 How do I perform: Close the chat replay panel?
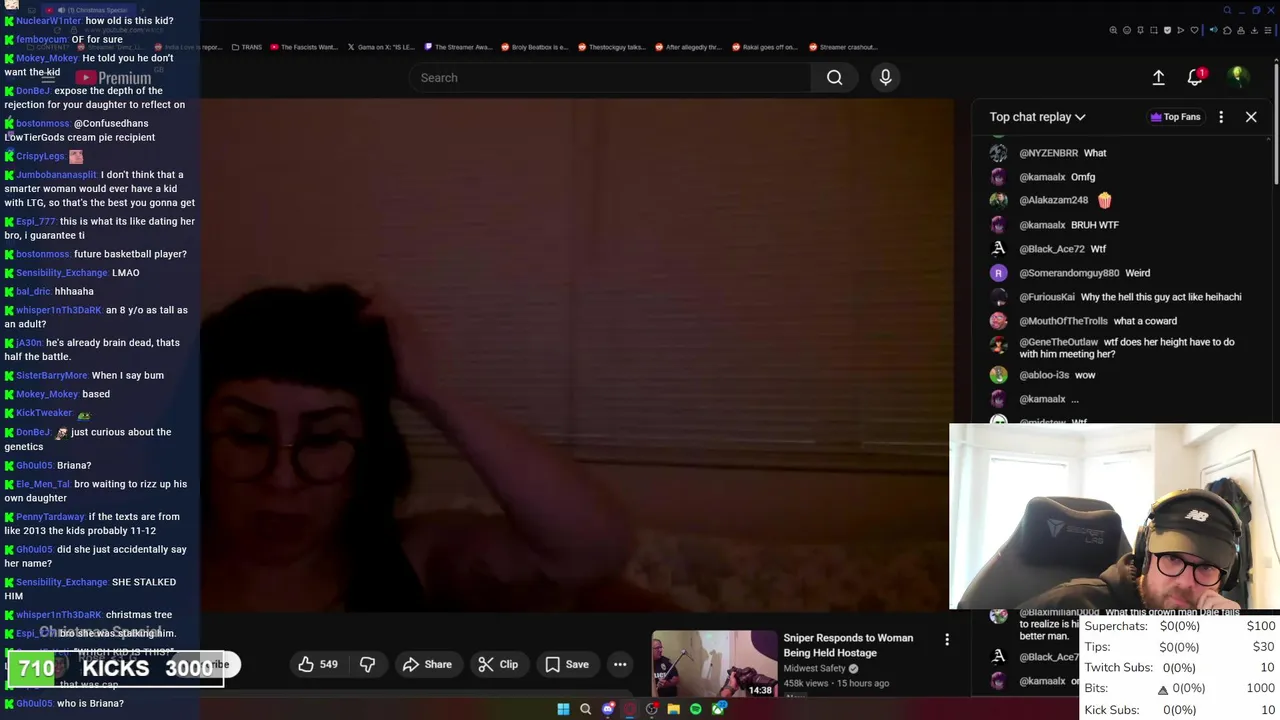(x=1251, y=117)
